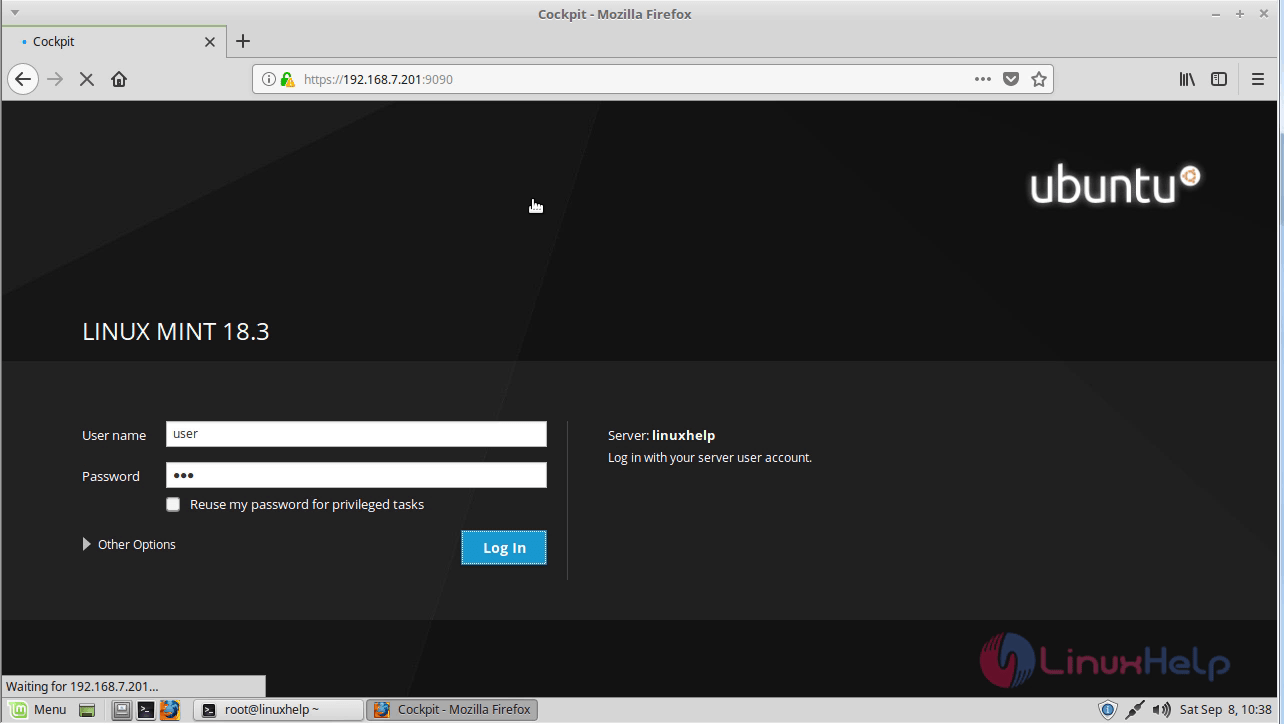
Task: Launch terminal from panel launcher icon
Action: (x=146, y=710)
